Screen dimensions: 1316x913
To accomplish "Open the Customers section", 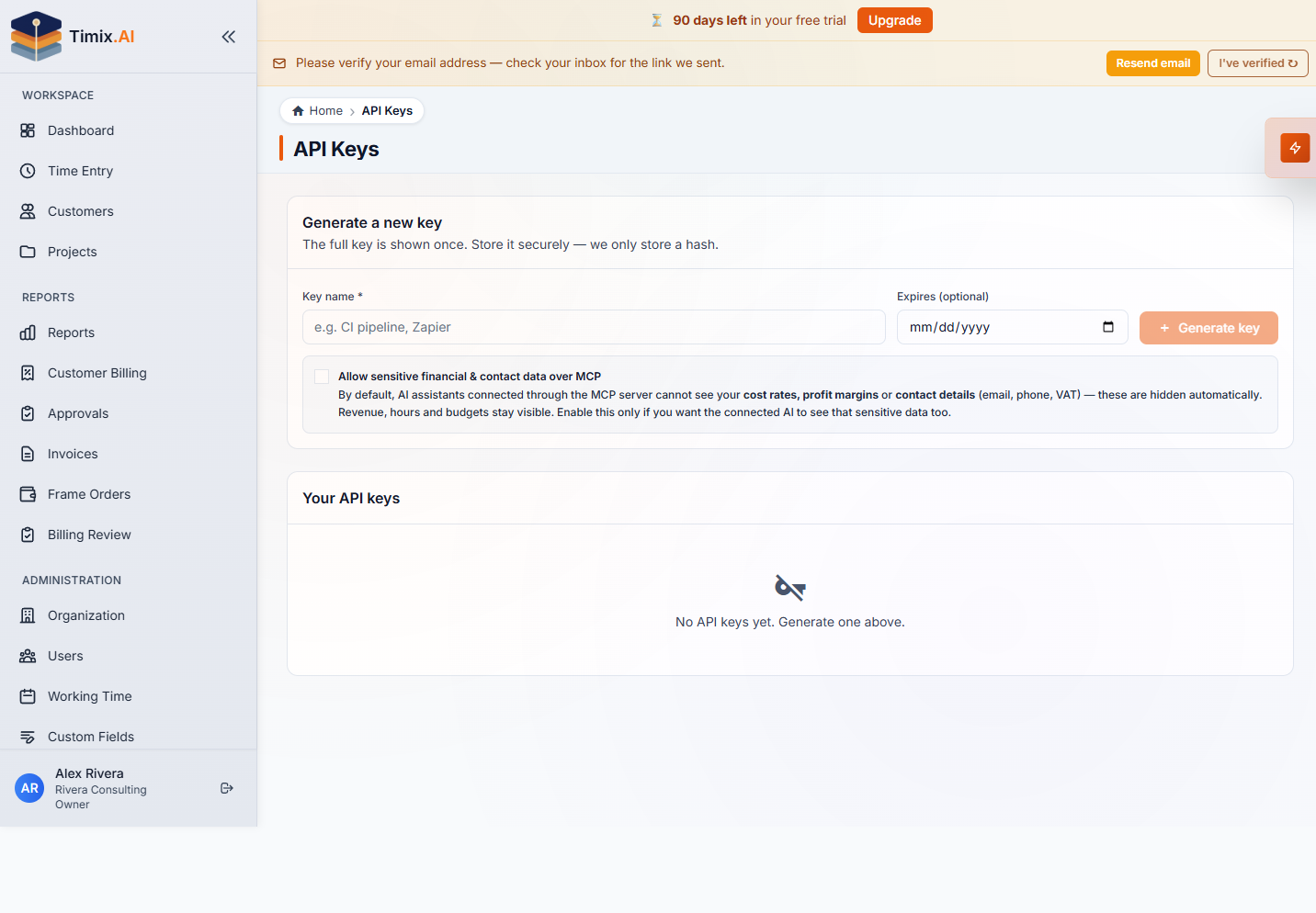I will (x=129, y=211).
